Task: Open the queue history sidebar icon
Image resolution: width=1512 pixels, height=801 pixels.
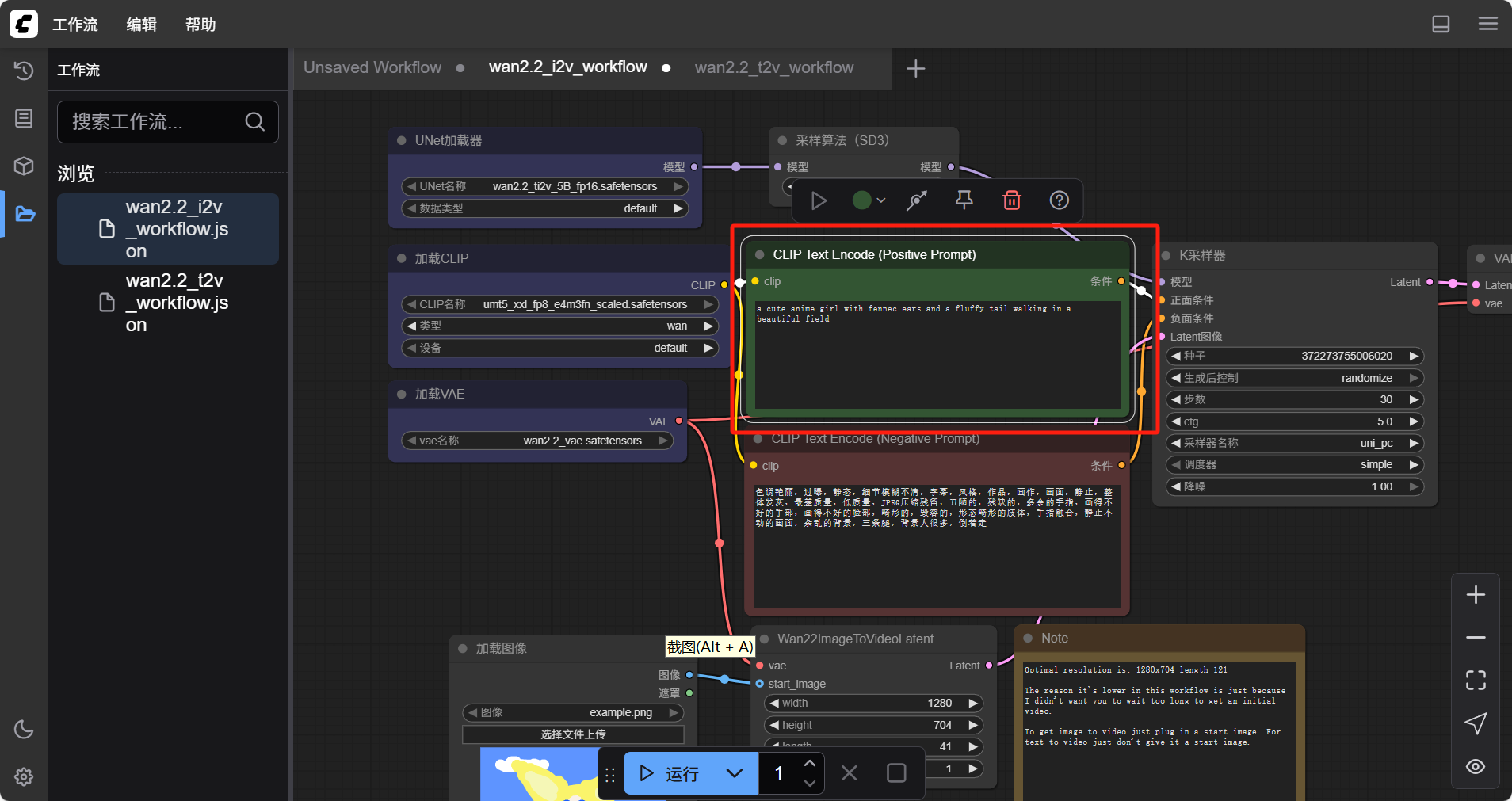Action: 24,71
